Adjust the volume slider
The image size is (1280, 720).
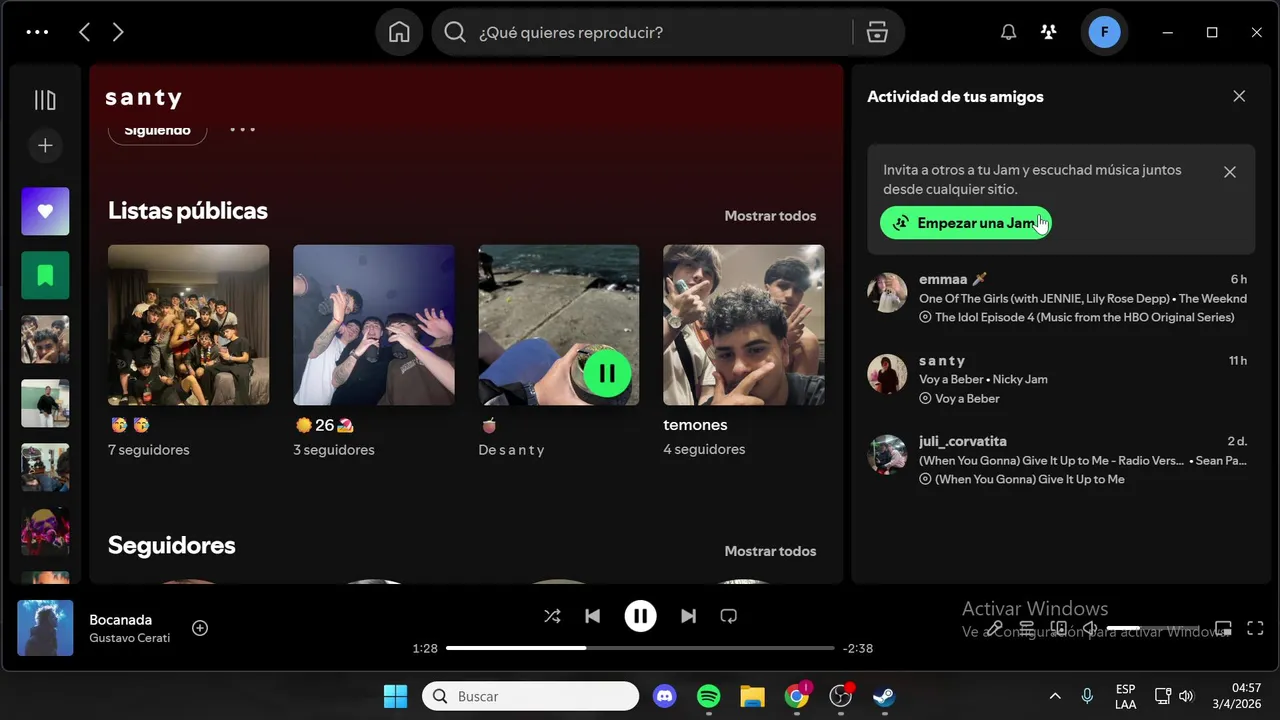click(x=1153, y=628)
